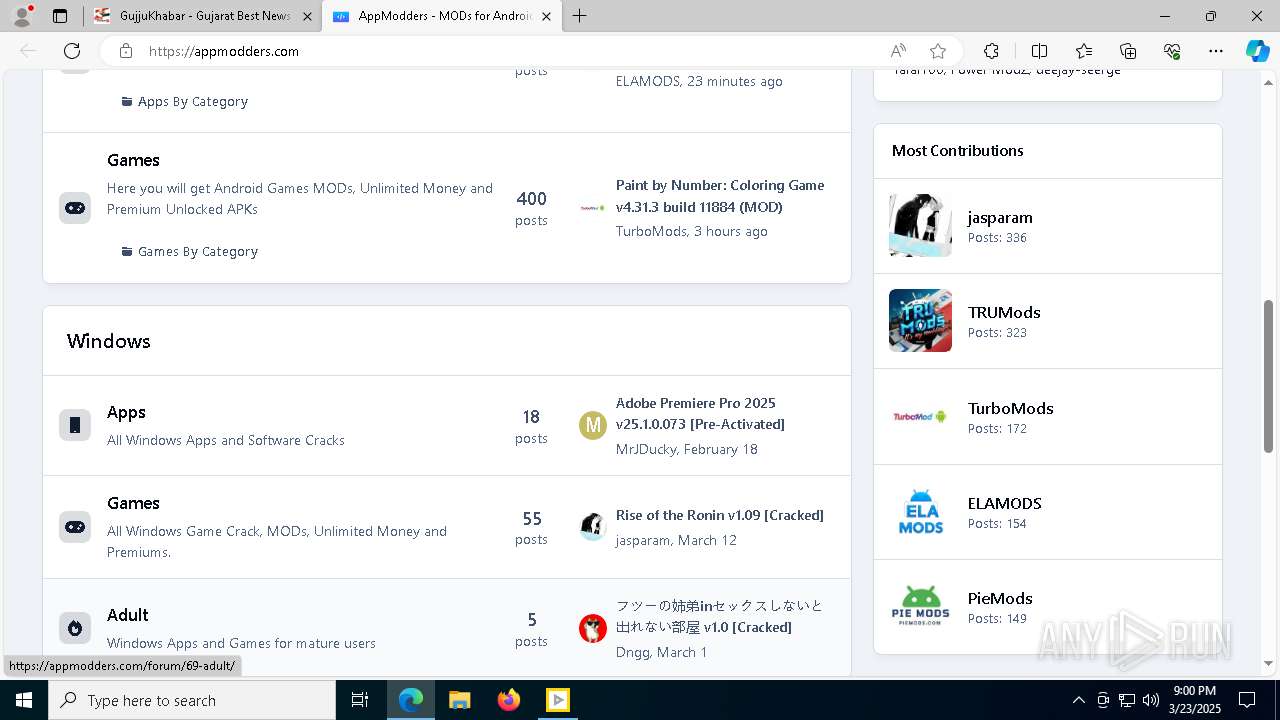This screenshot has height=720, width=1280.
Task: Open the browser profile icon
Action: [x=22, y=16]
